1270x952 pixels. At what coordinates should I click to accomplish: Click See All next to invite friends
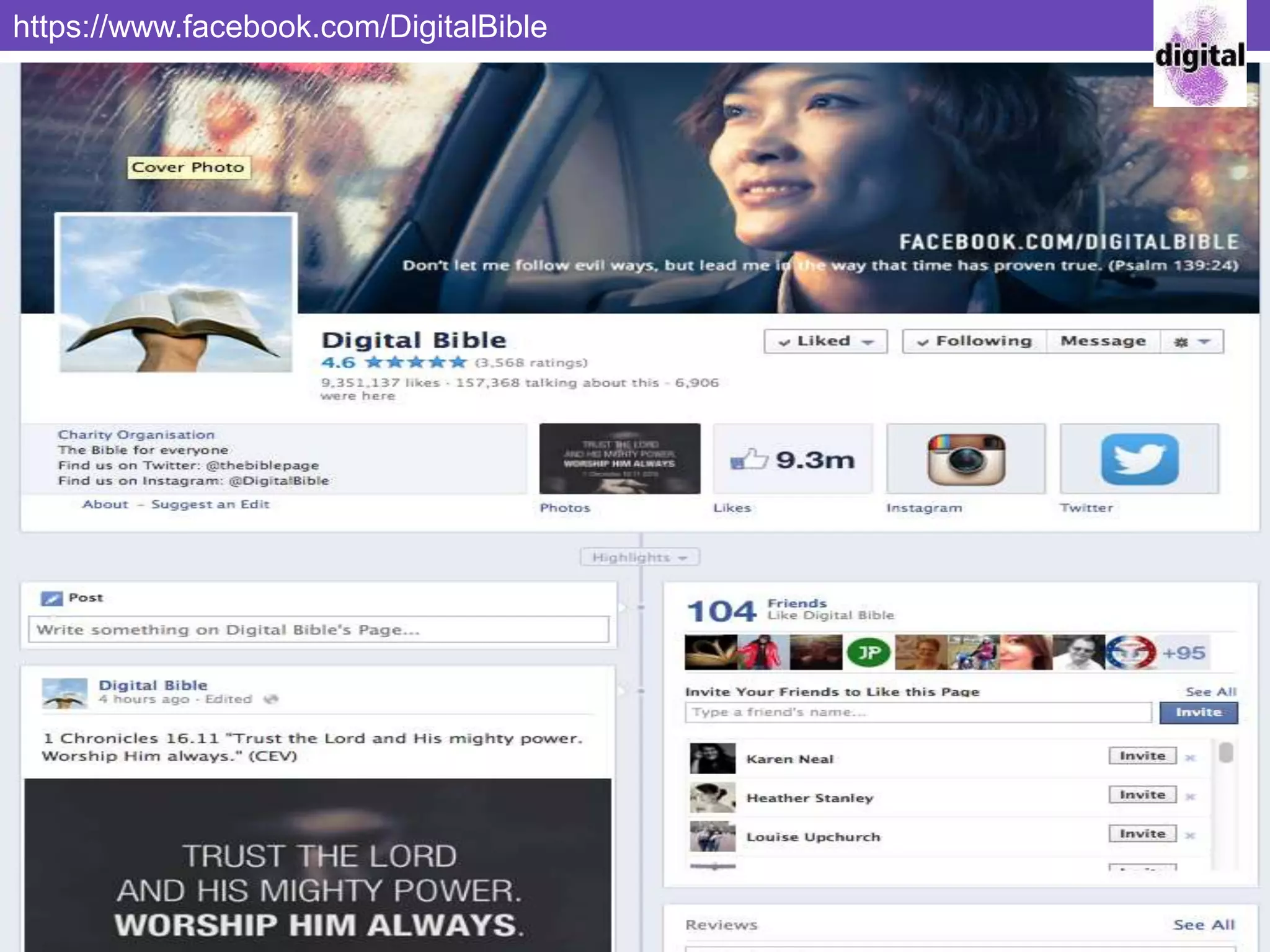1210,692
